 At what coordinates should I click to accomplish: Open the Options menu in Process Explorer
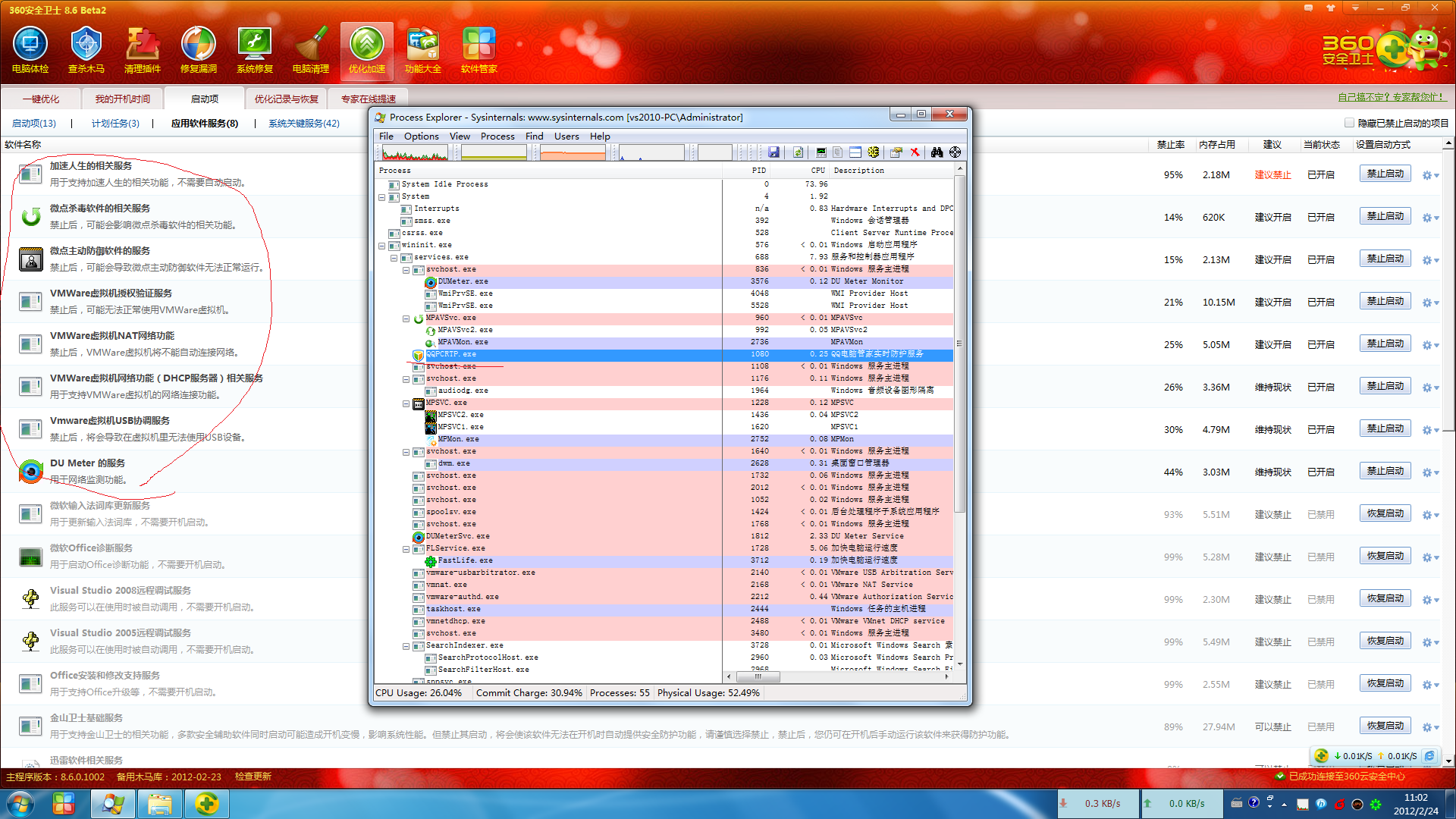click(x=421, y=136)
